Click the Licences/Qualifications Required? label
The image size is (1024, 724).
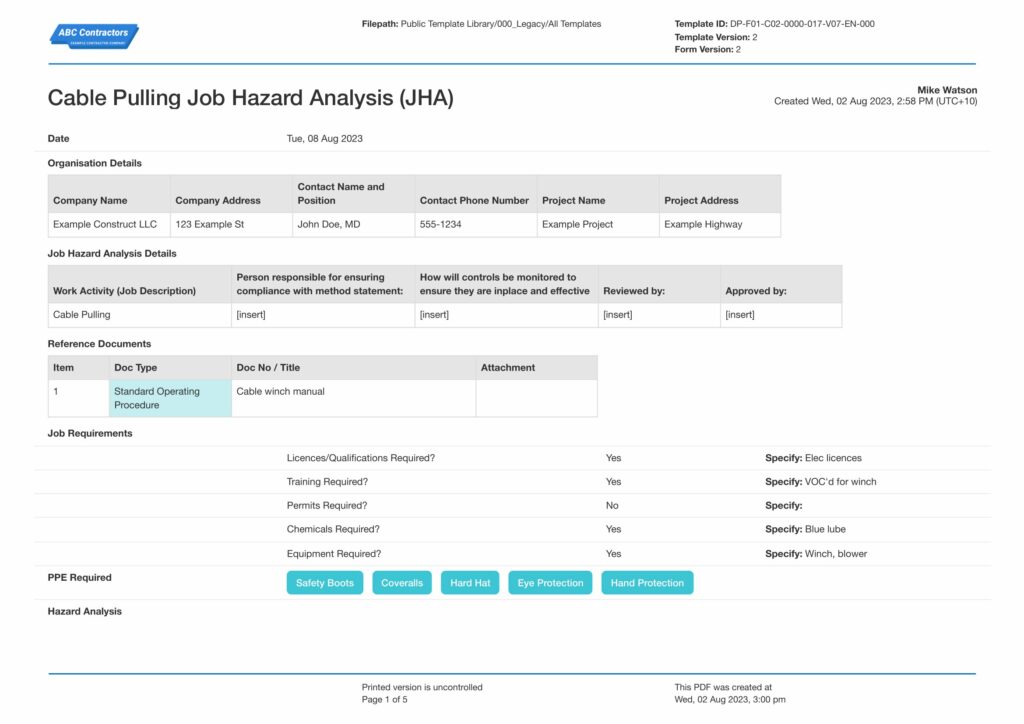(360, 458)
